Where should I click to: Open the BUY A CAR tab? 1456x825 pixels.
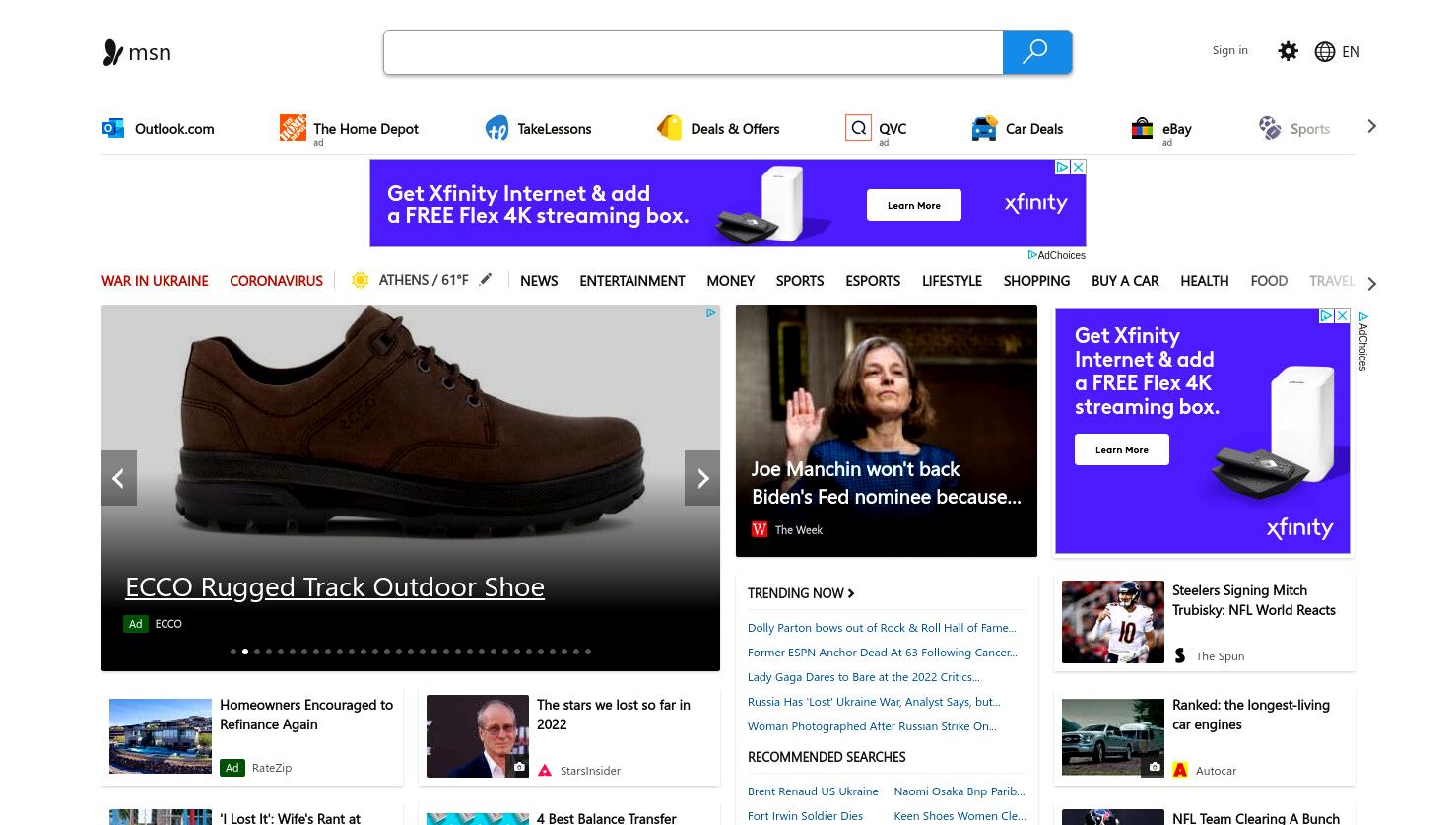click(x=1125, y=281)
